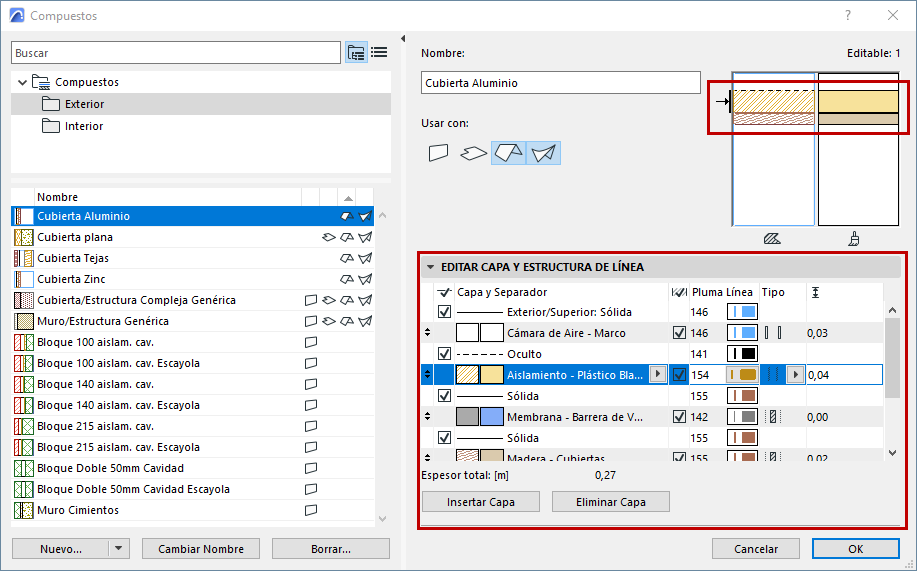Confirm with the OK button
Viewport: 917px width, 571px height.
(856, 549)
